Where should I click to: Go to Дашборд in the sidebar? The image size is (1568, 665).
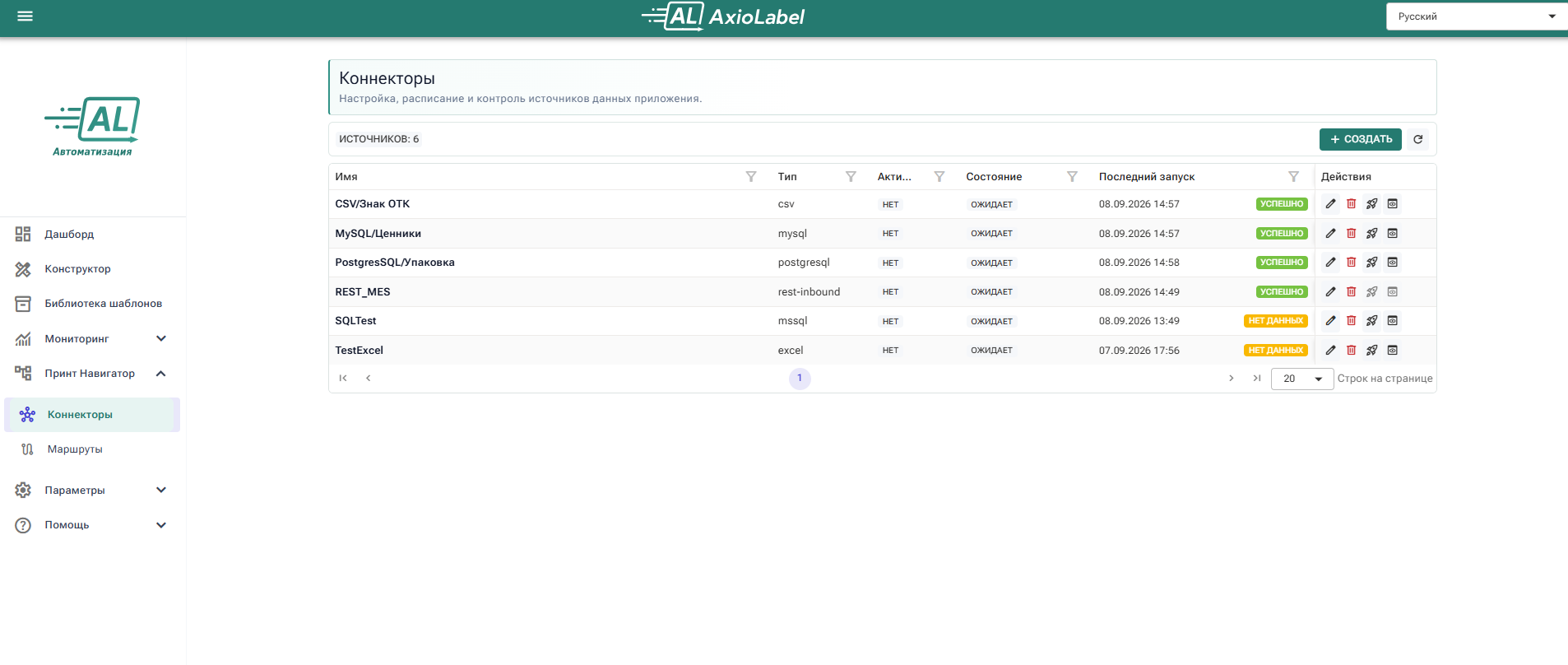click(92, 235)
